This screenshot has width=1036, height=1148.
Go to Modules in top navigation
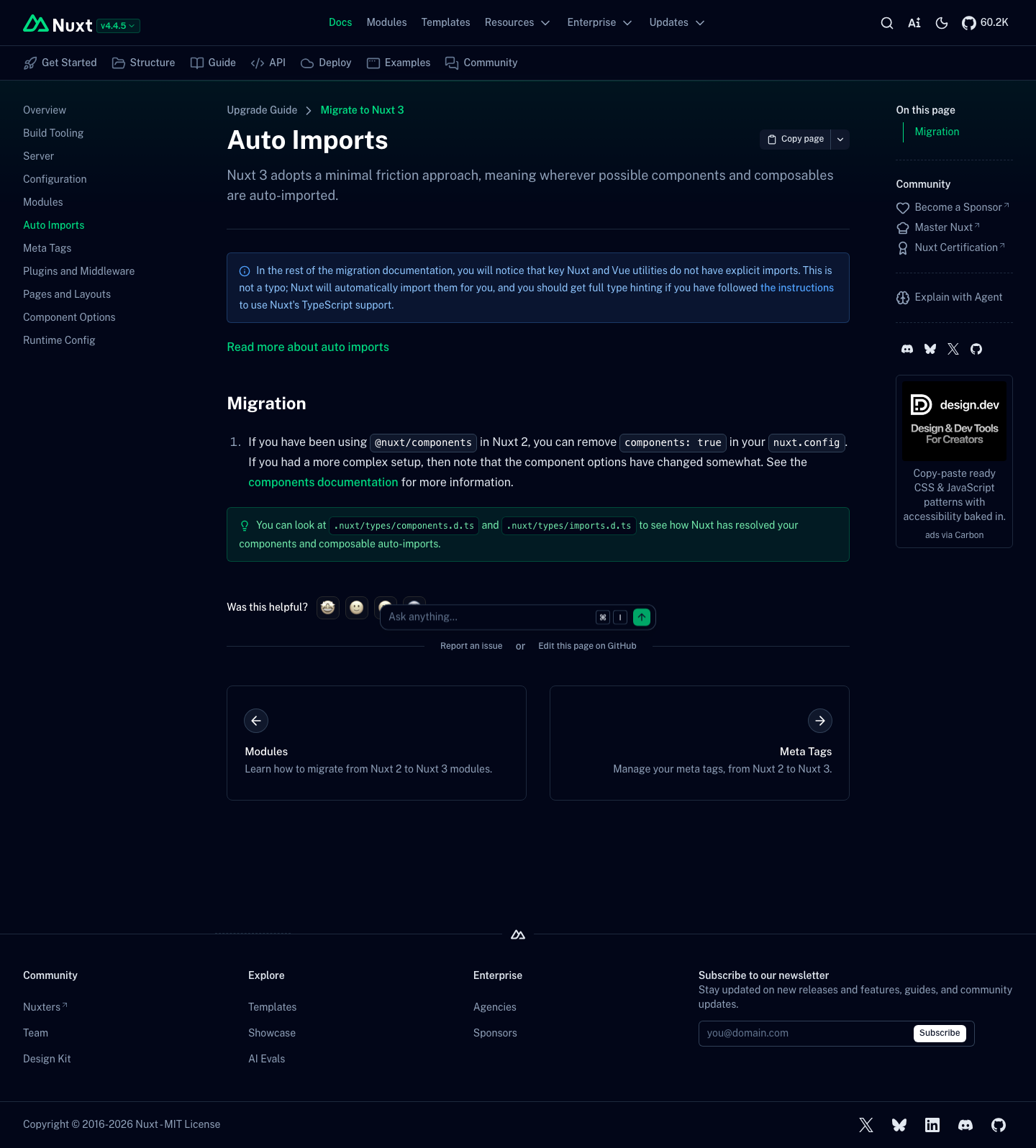386,23
